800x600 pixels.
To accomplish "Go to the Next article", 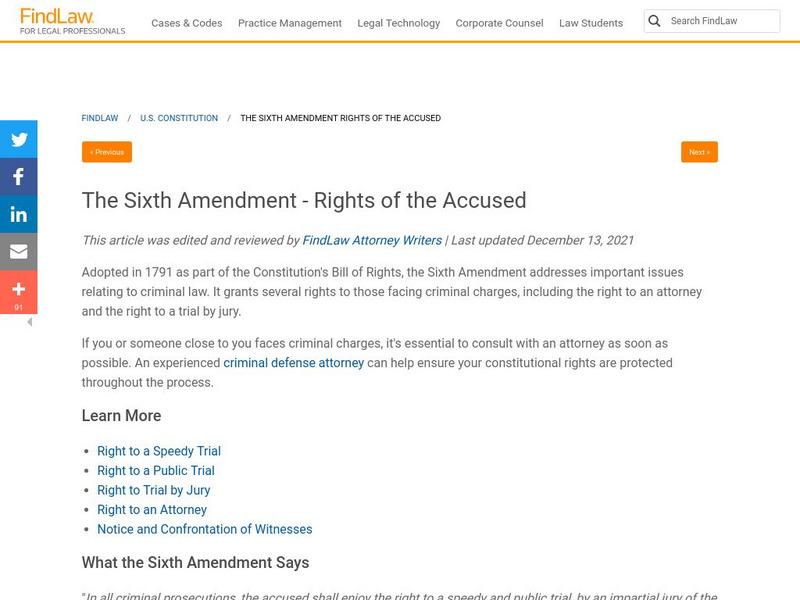I will [699, 152].
